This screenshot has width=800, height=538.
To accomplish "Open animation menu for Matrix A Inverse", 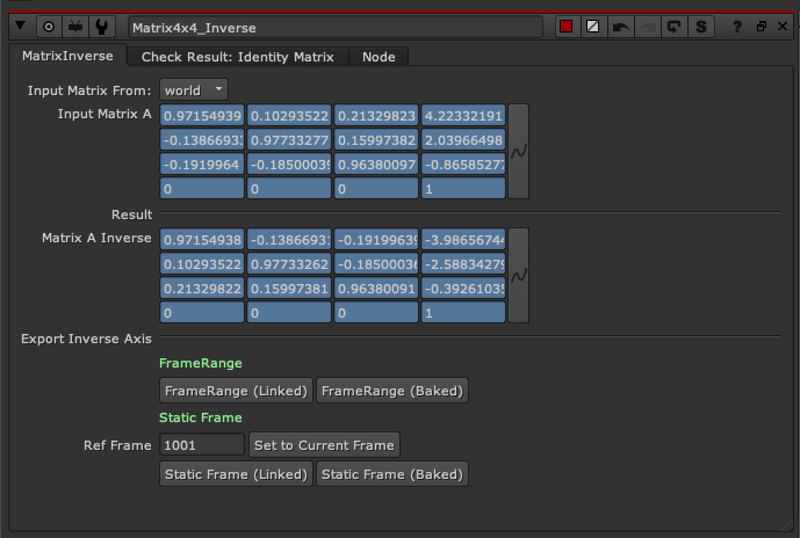I will (x=518, y=276).
